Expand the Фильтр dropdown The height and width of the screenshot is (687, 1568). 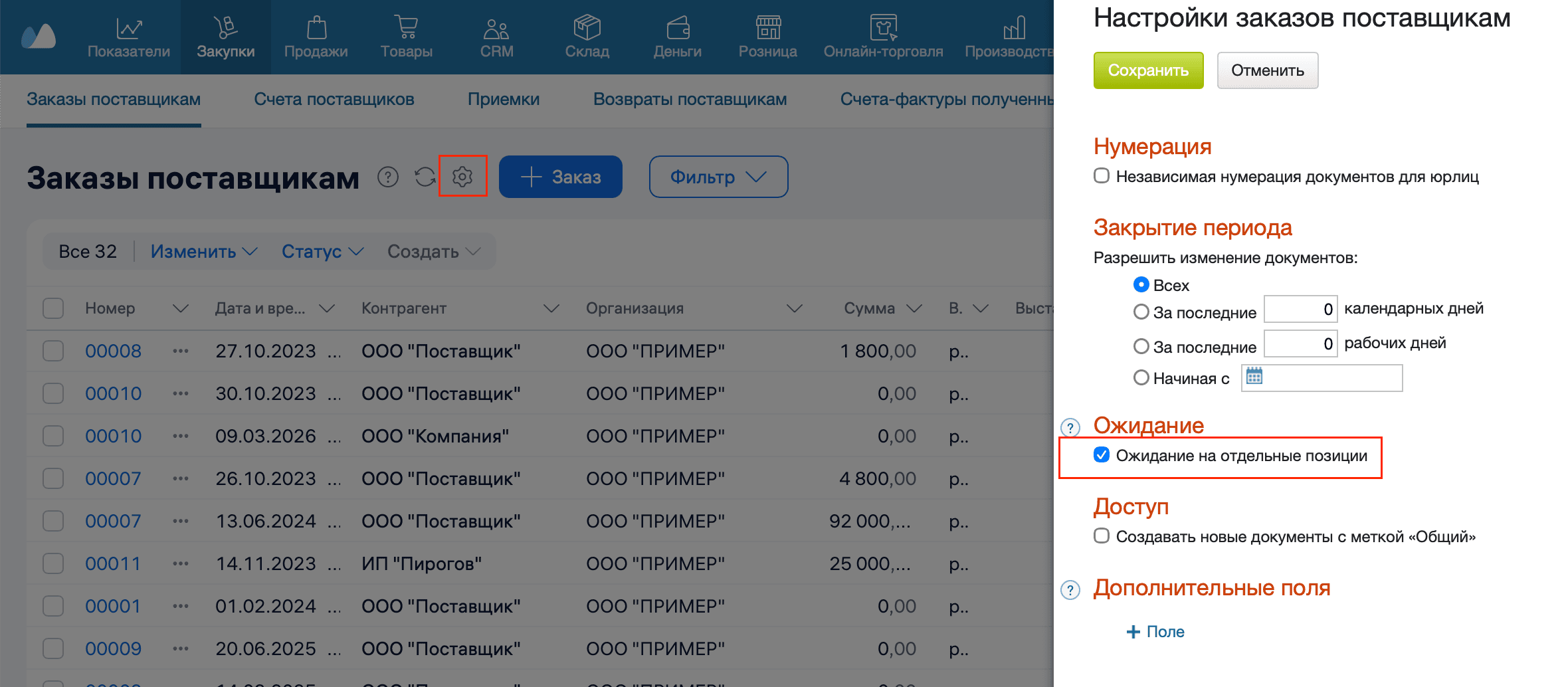click(x=718, y=177)
